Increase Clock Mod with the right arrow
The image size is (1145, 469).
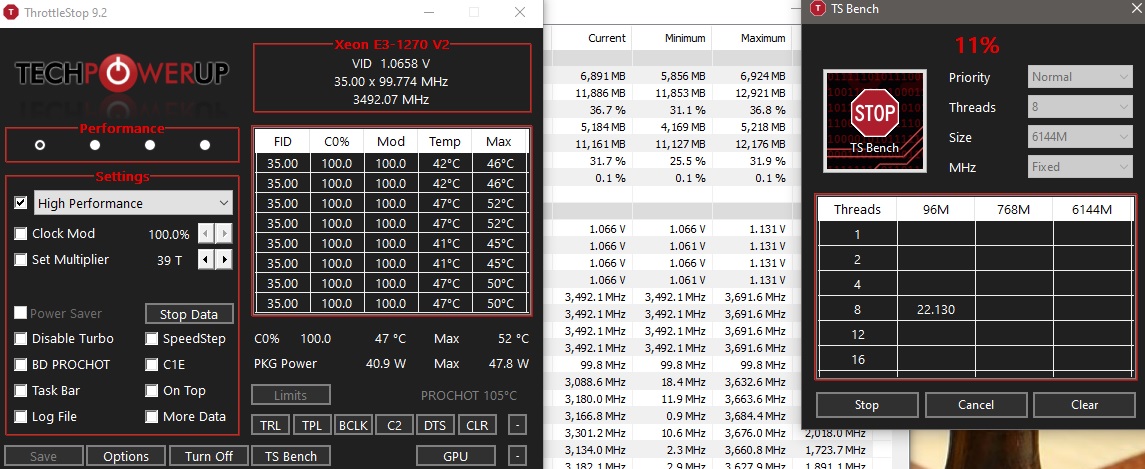[x=224, y=234]
